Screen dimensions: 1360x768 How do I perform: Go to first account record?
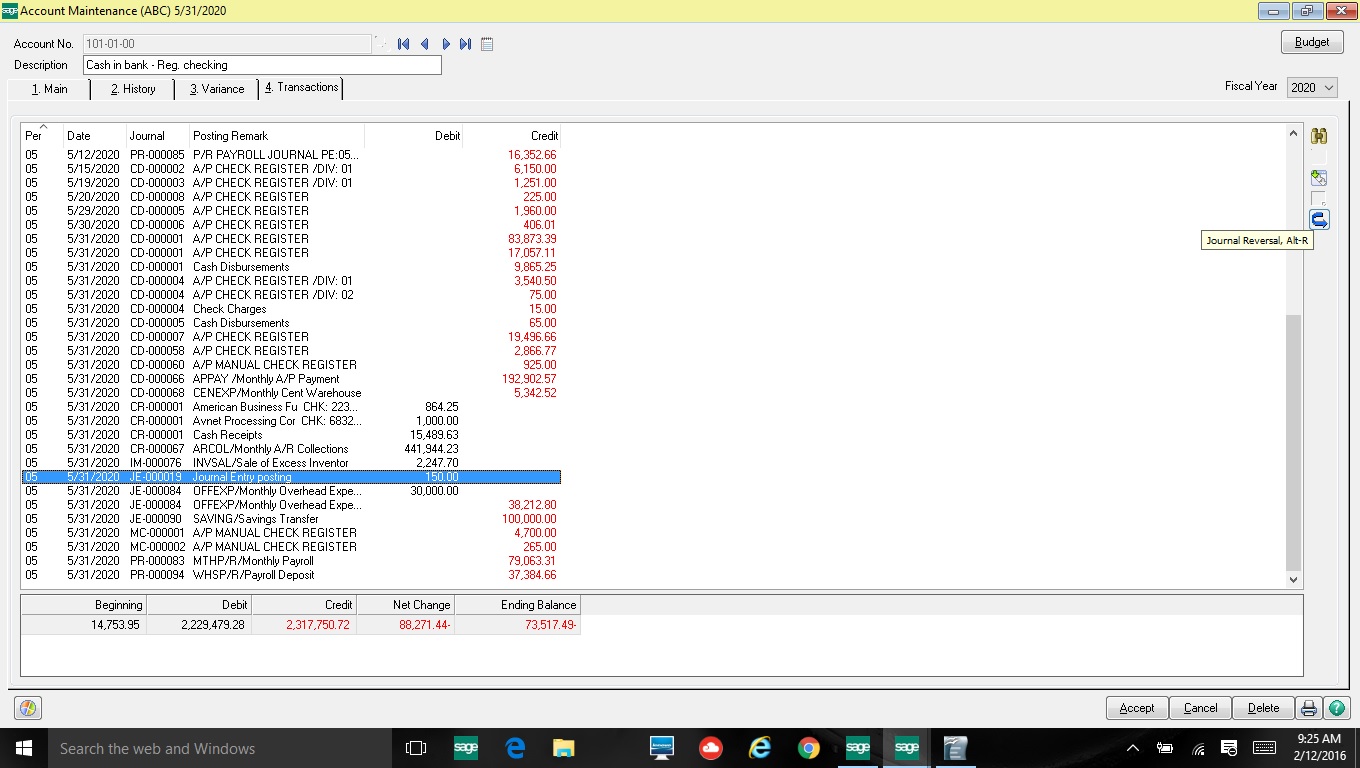pos(403,44)
